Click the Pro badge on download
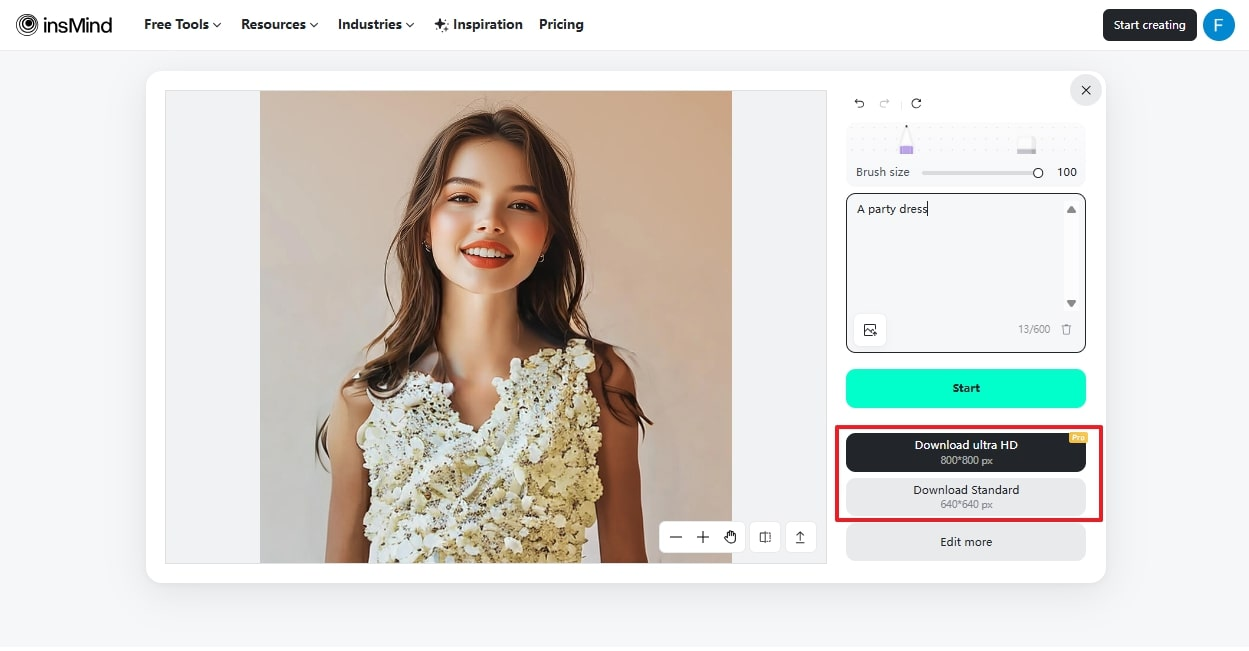Viewport: 1249px width, 651px height. click(x=1078, y=438)
